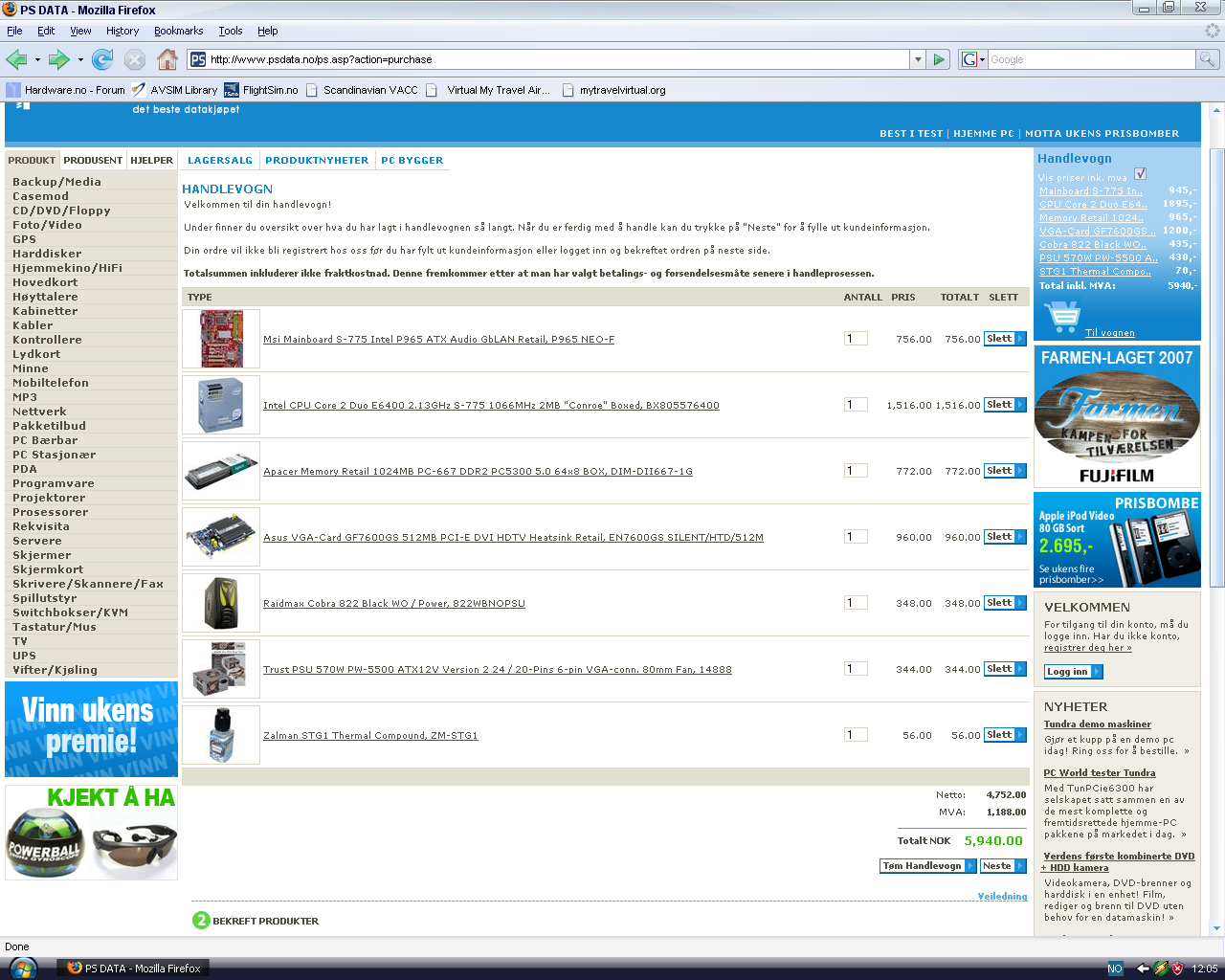Click the Tøm Handlevogn button
Viewport: 1225px width, 980px height.
coord(927,866)
